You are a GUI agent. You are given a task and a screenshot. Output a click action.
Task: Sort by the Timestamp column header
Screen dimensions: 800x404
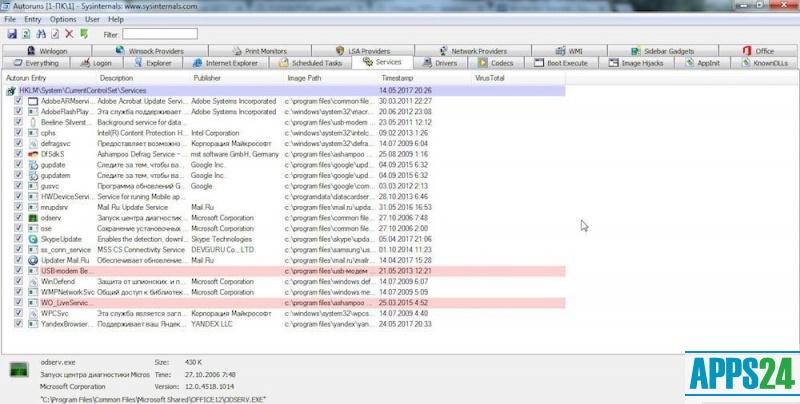425,78
